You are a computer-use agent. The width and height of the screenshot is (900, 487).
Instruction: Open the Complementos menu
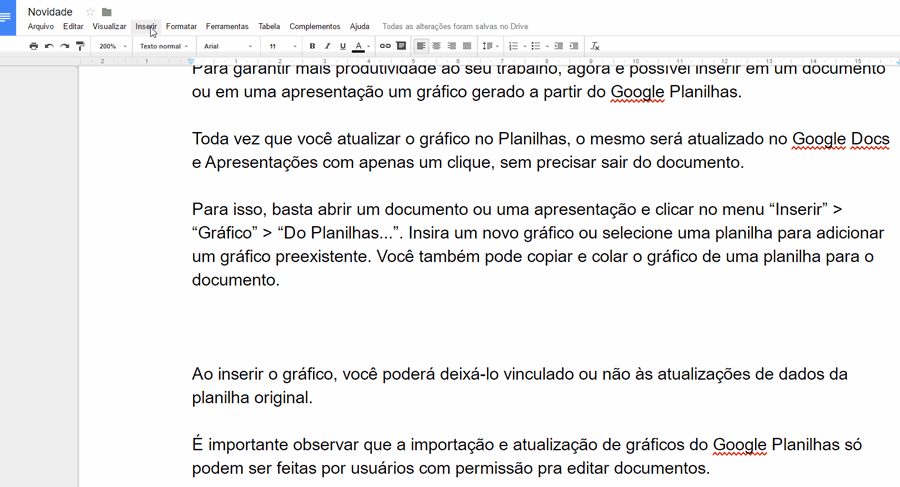[x=315, y=26]
